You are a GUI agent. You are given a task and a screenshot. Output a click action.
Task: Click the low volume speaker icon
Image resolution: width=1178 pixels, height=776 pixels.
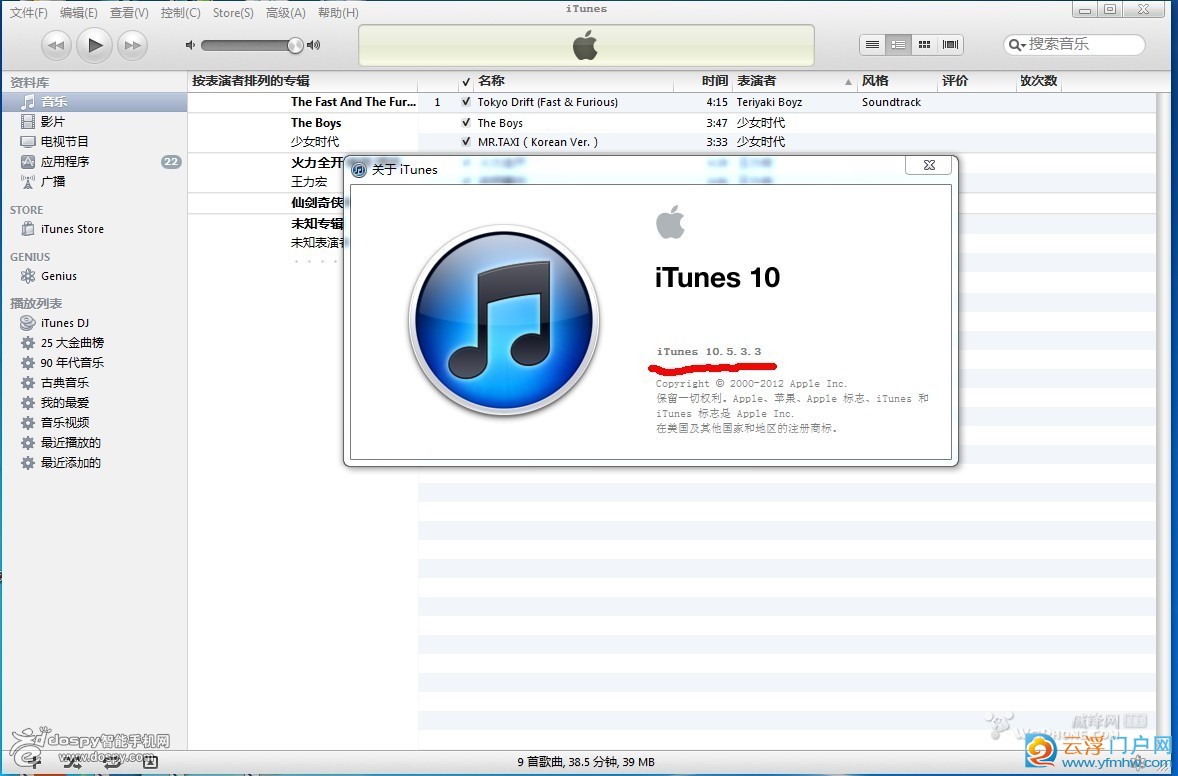(x=190, y=45)
